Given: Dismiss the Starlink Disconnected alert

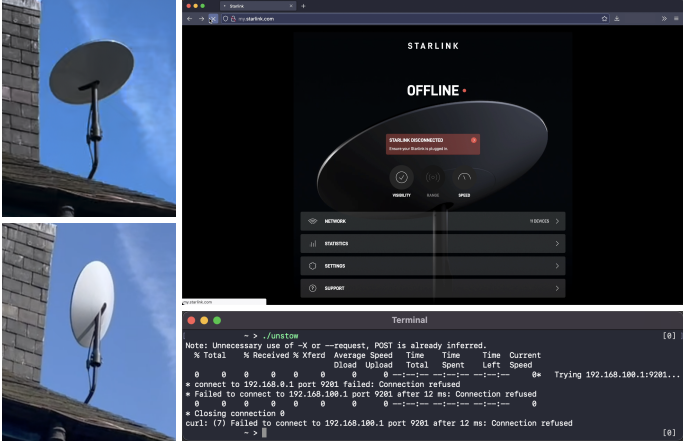Looking at the screenshot, I should 473,140.
